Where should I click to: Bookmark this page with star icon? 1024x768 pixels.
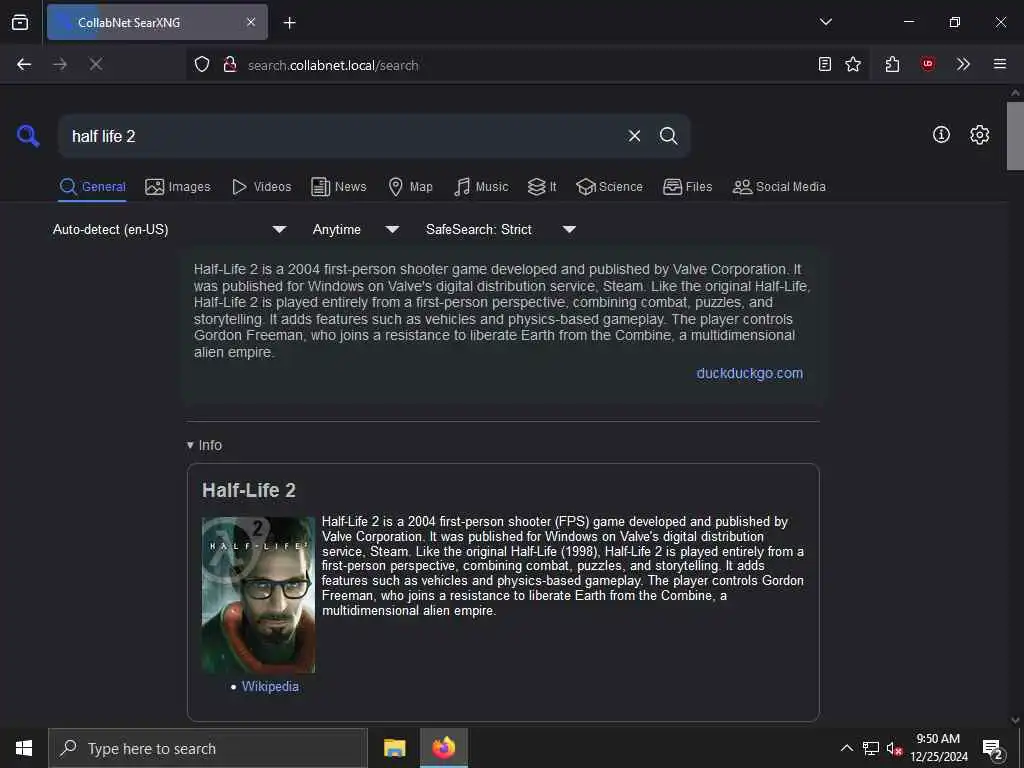coord(853,64)
